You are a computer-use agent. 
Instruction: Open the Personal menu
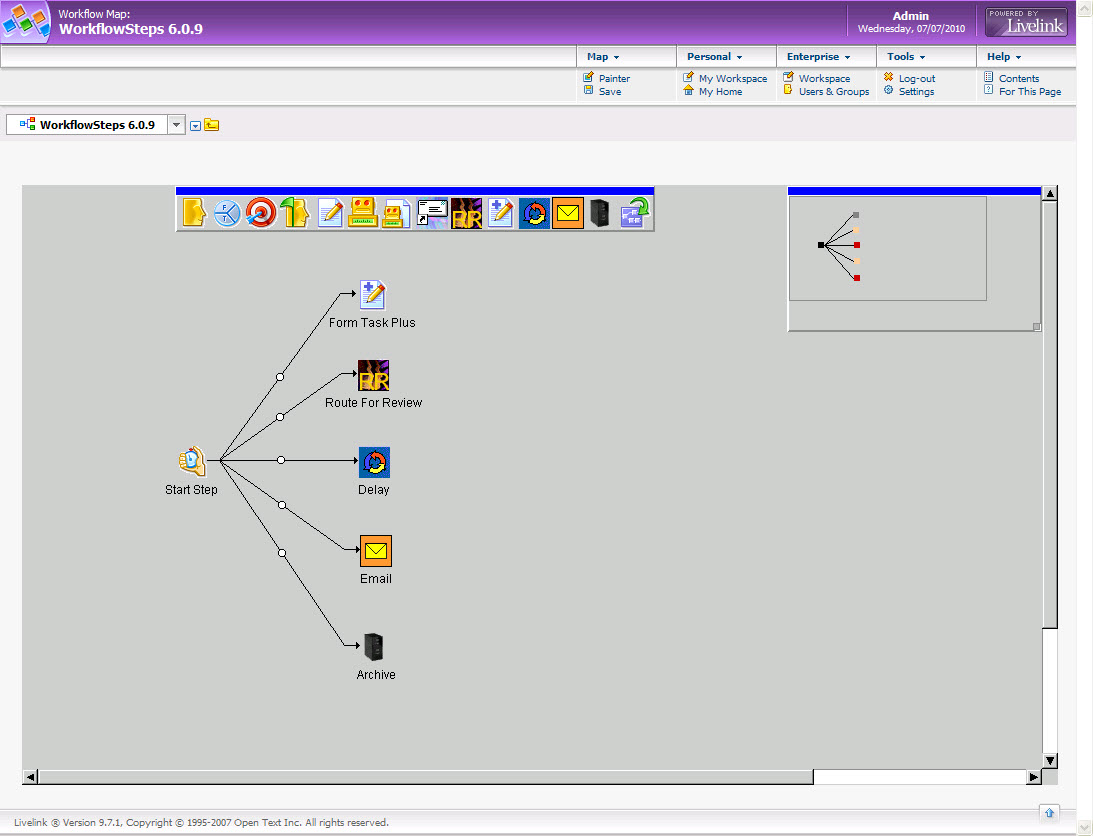pos(714,56)
